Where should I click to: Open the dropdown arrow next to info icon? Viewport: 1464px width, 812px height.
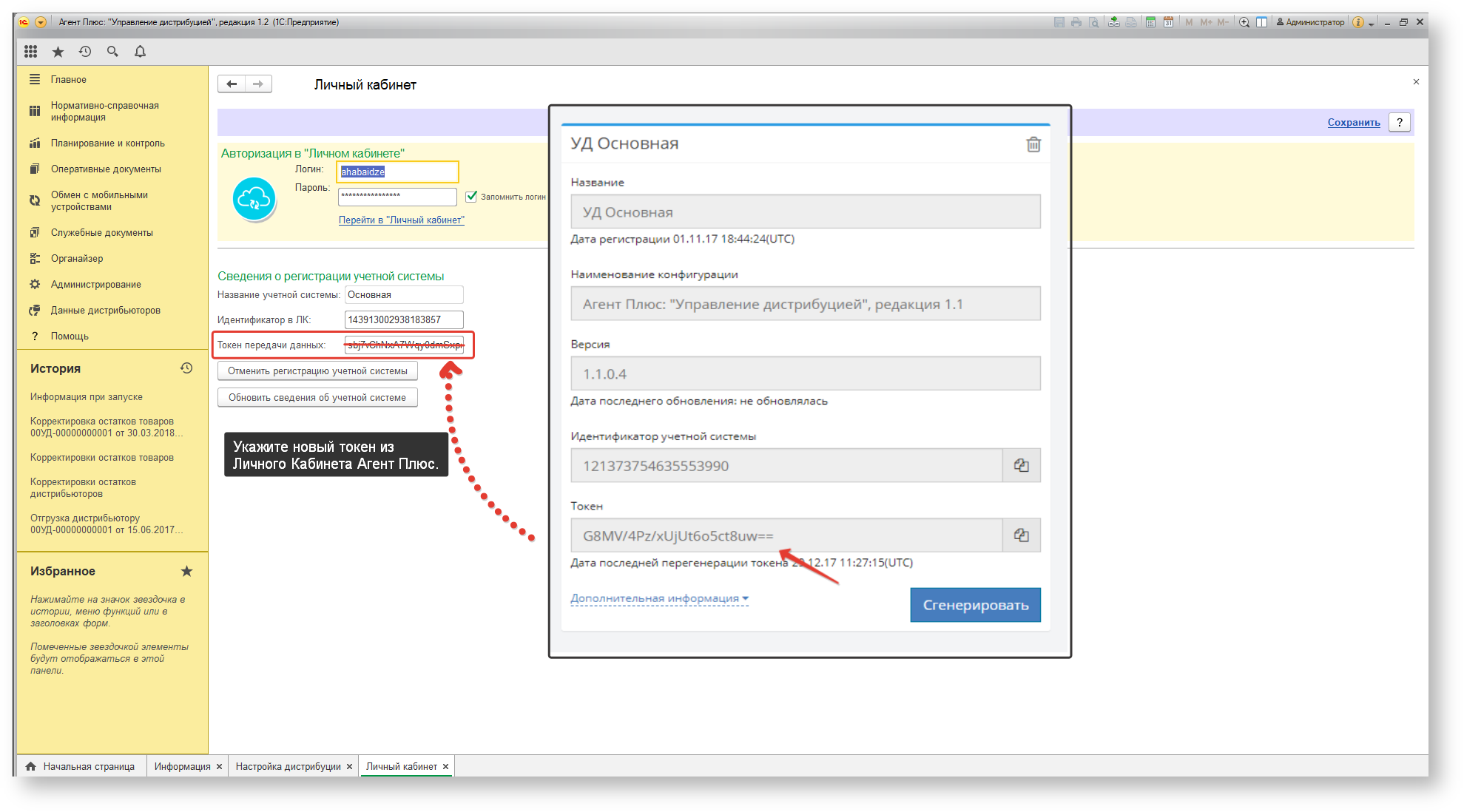(1371, 24)
